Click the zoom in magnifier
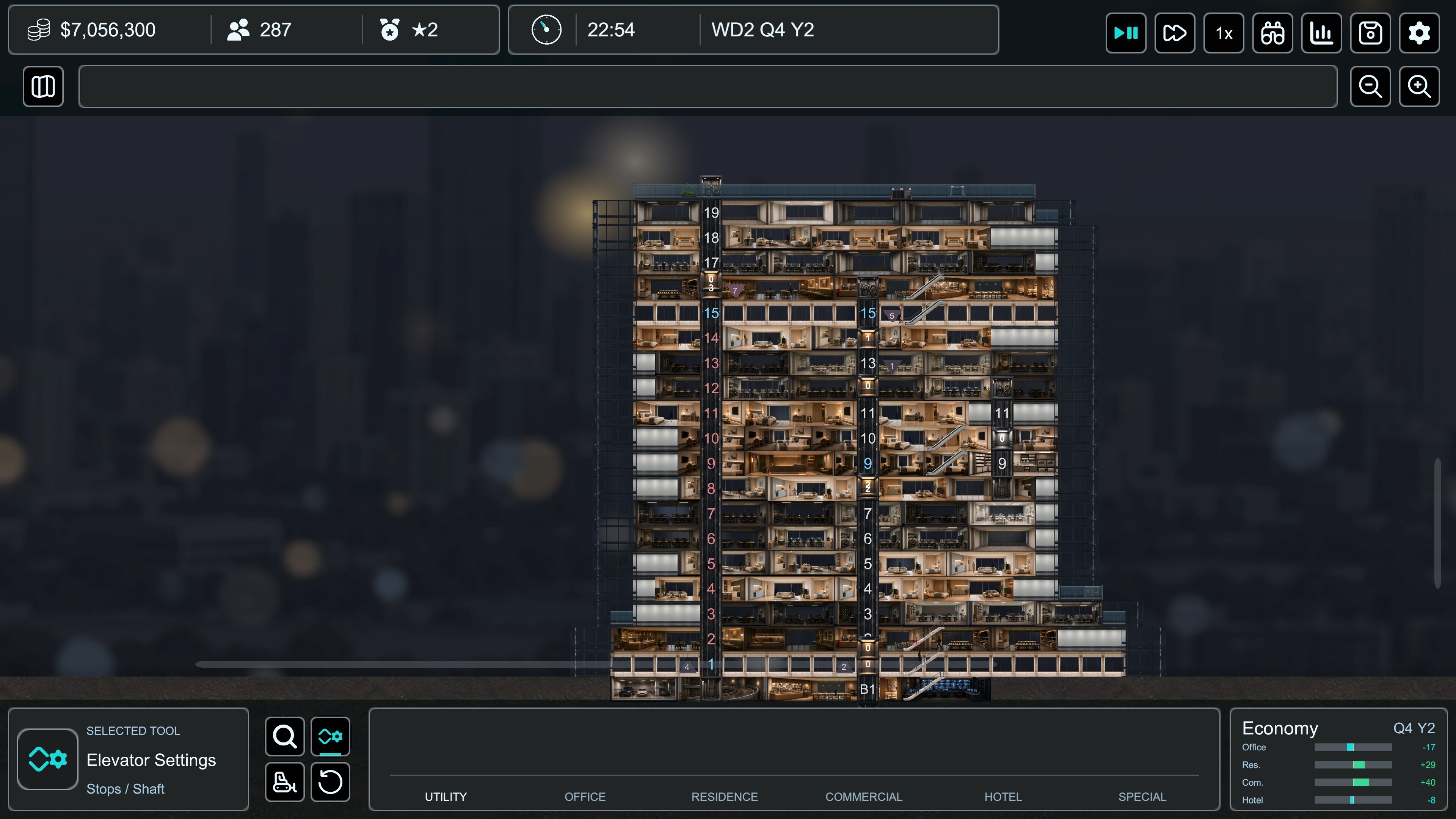 click(x=1419, y=86)
